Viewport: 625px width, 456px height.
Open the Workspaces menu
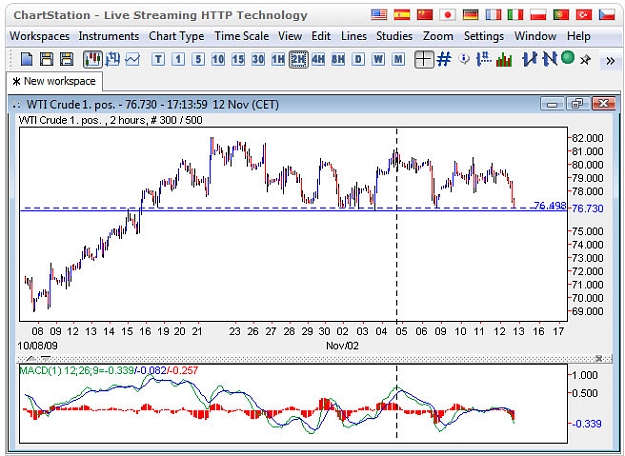(x=39, y=36)
